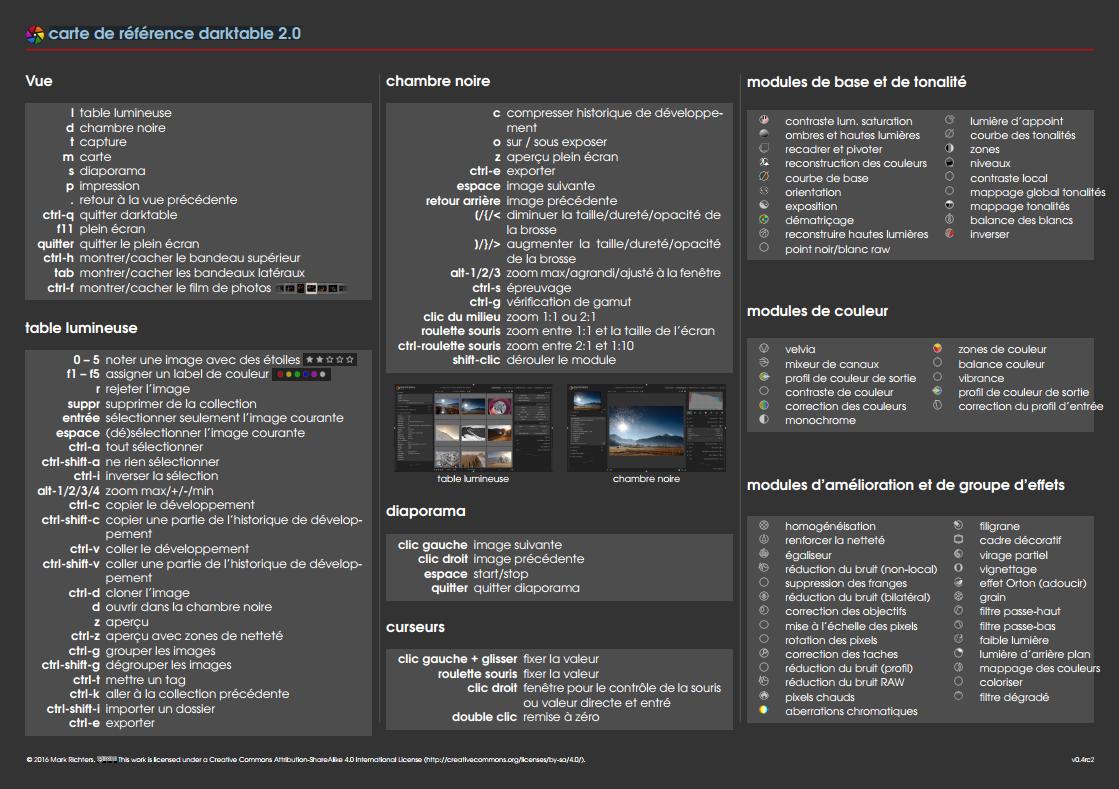Click the "zones de couleur" icon
Image resolution: width=1119 pixels, height=789 pixels.
(x=937, y=348)
